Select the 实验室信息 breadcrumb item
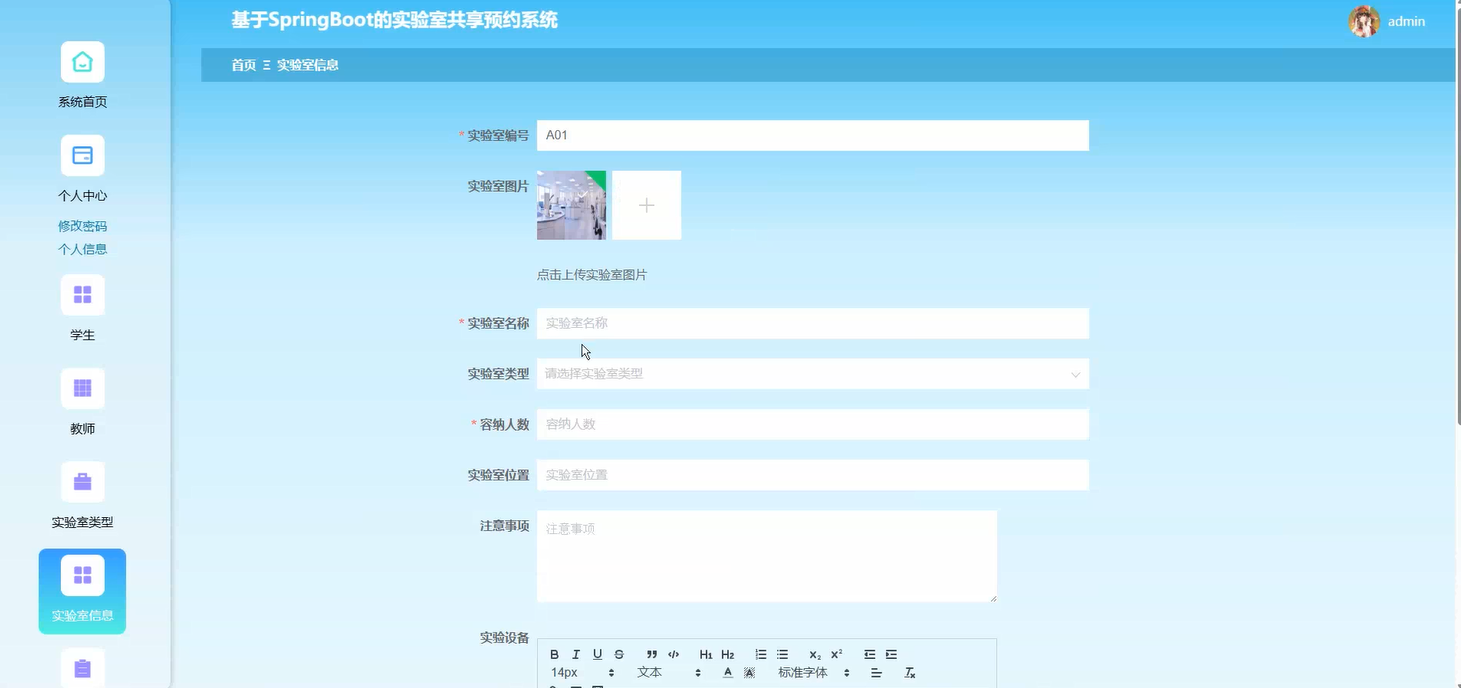1461x688 pixels. (x=307, y=64)
